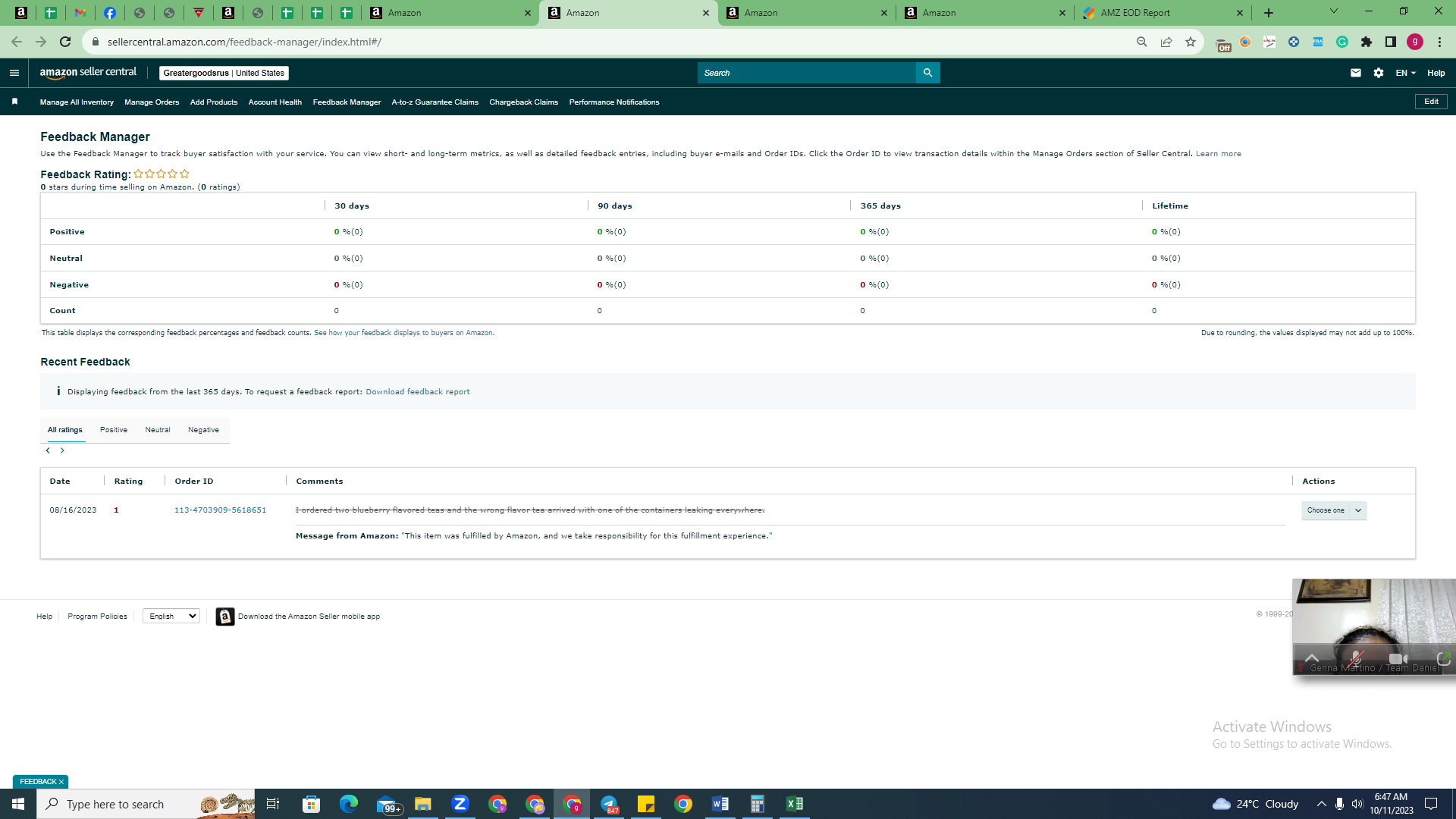1456x819 pixels.
Task: Go back with the browser back arrow
Action: (17, 42)
